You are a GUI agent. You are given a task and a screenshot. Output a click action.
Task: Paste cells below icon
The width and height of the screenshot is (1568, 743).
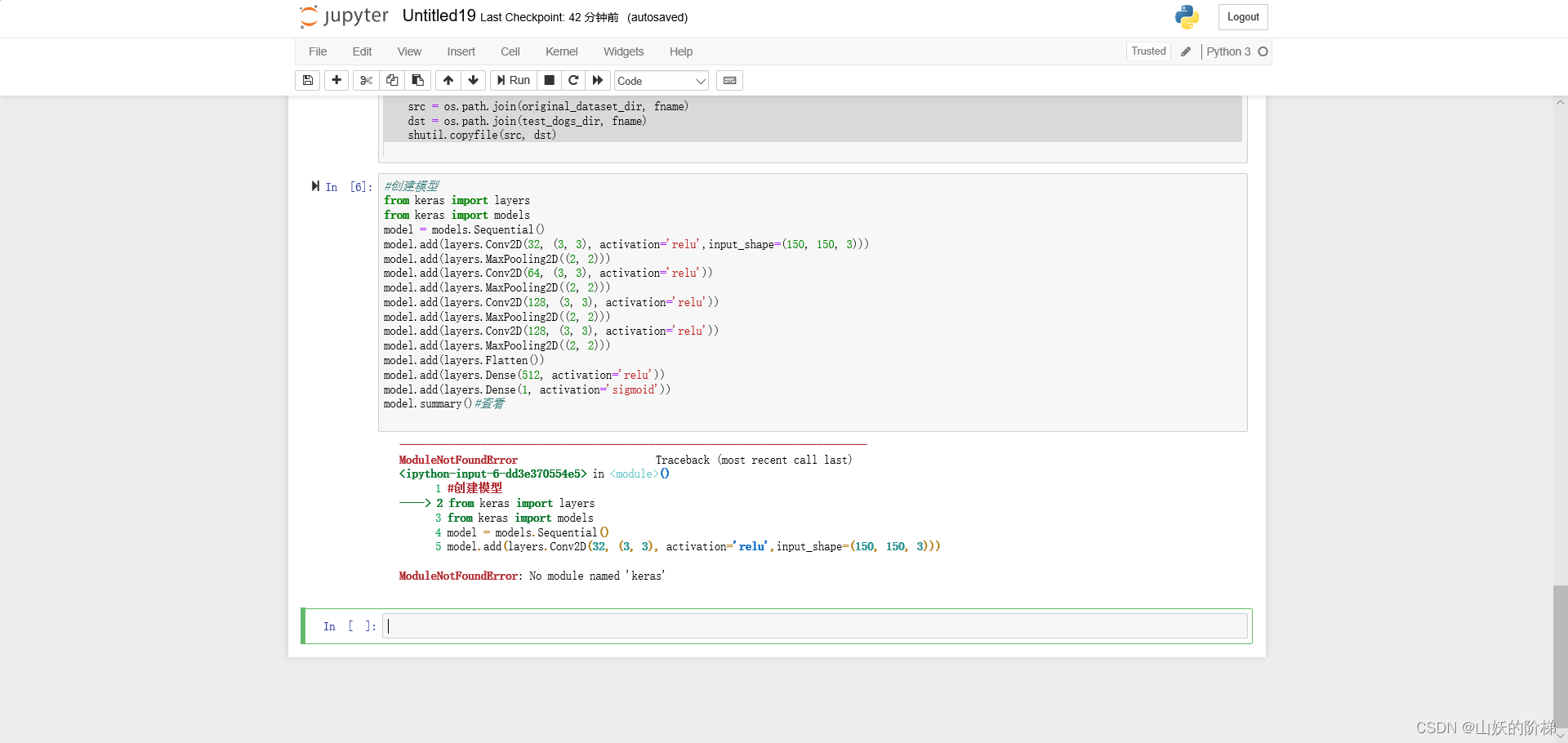tap(417, 80)
